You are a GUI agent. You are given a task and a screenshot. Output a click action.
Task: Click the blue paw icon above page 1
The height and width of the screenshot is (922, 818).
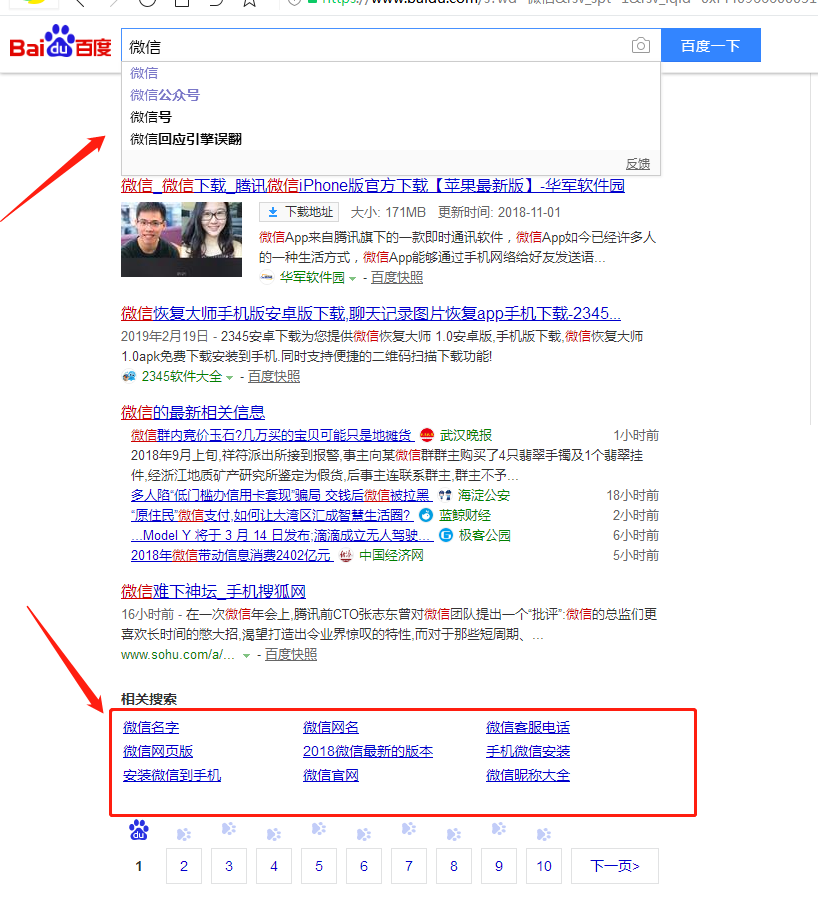point(139,830)
